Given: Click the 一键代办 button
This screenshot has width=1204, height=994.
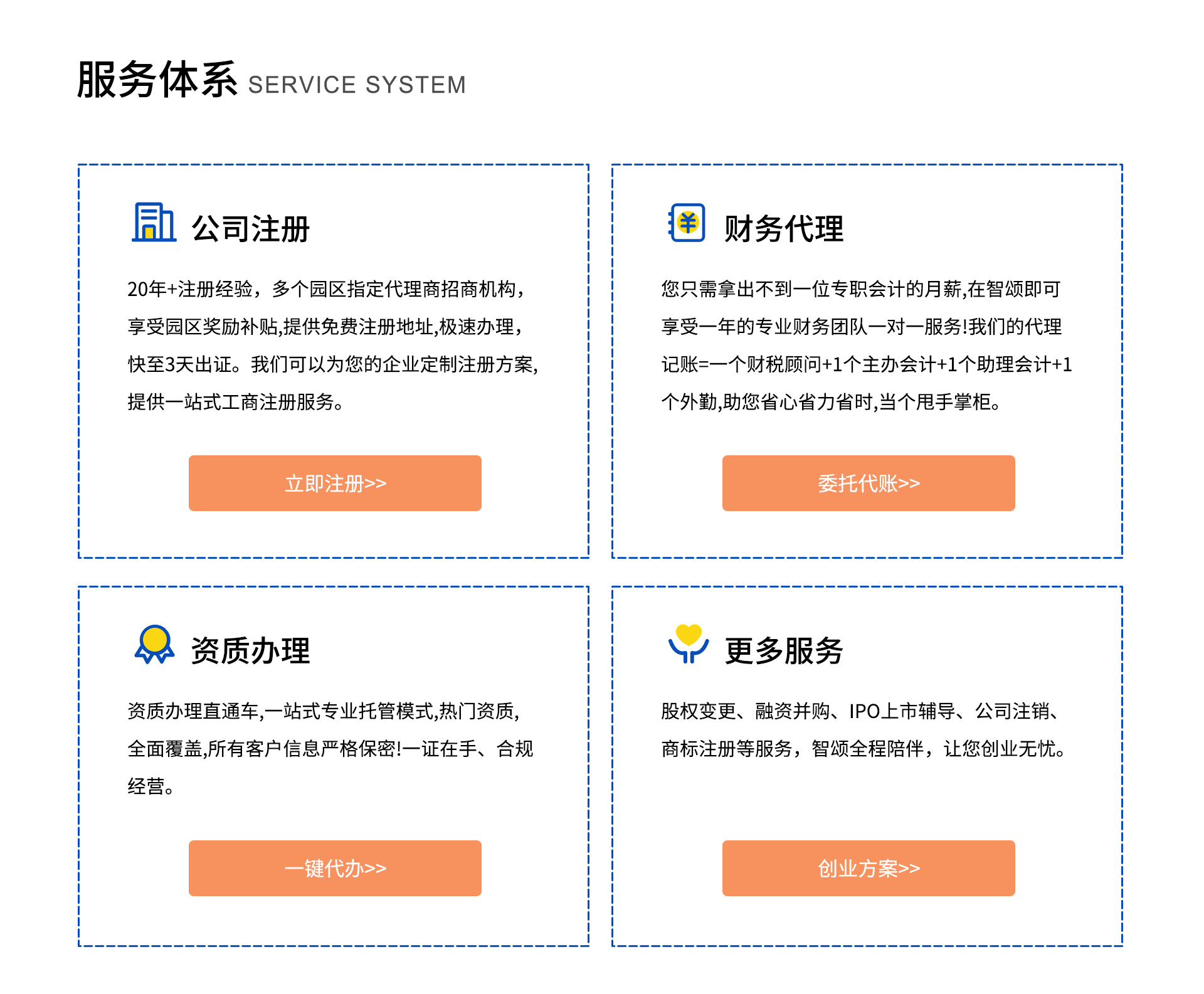Looking at the screenshot, I should [x=335, y=868].
